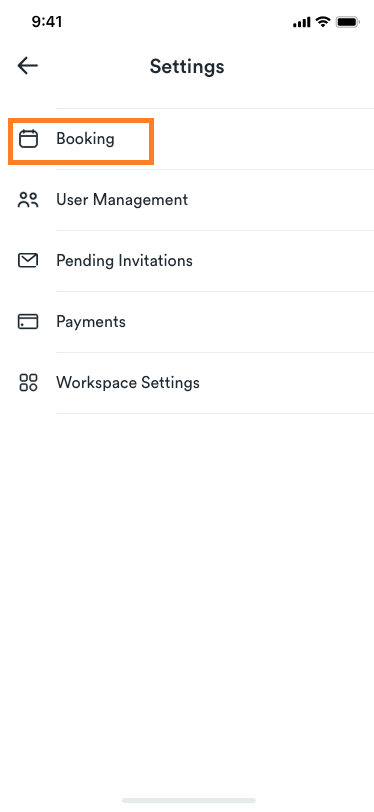Click the Pending Invitations envelope icon
Screen dimensions: 374x812
[x=28, y=260]
